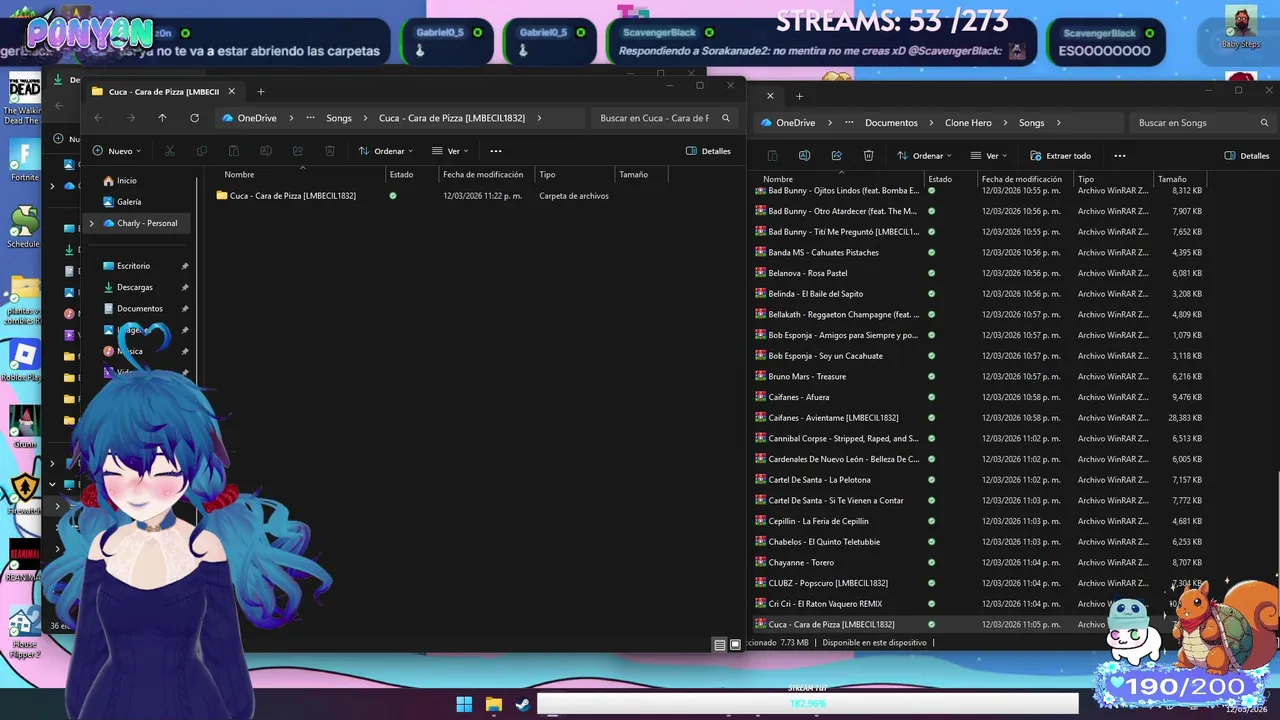Image resolution: width=1280 pixels, height=720 pixels.
Task: Switch to details list view in the left status bar
Action: 719,645
